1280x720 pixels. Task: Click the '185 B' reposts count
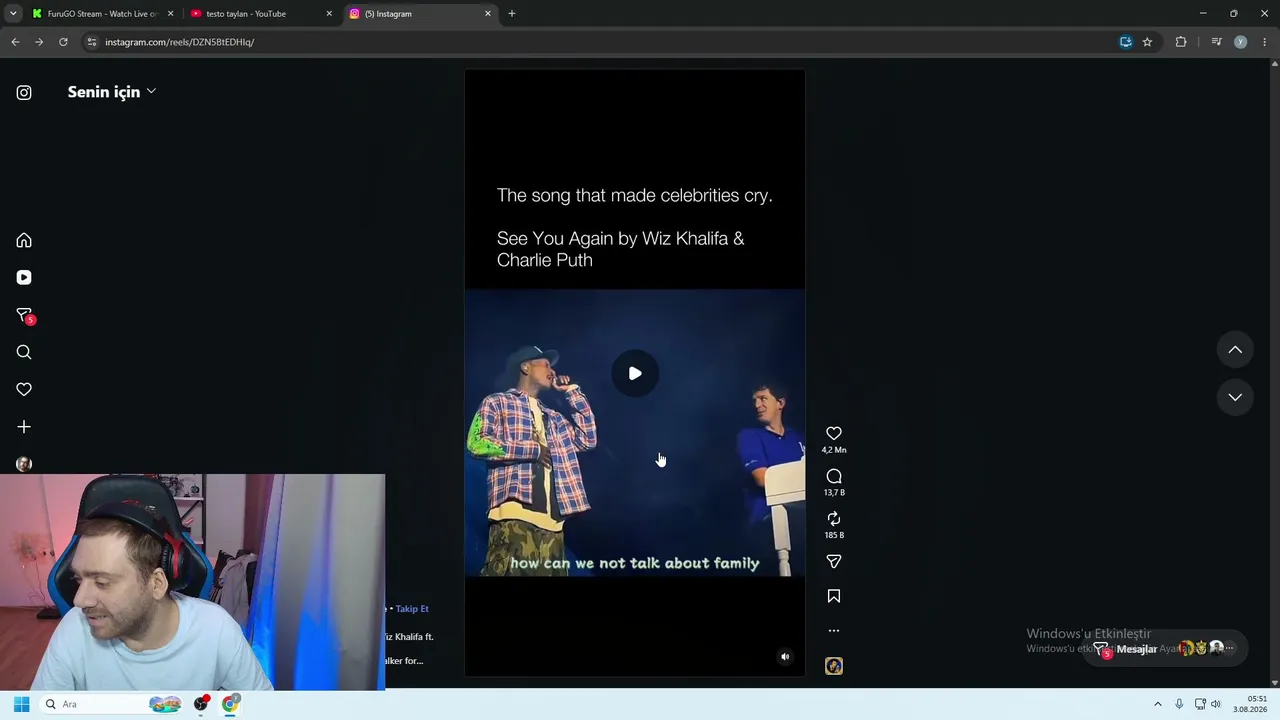pos(834,535)
